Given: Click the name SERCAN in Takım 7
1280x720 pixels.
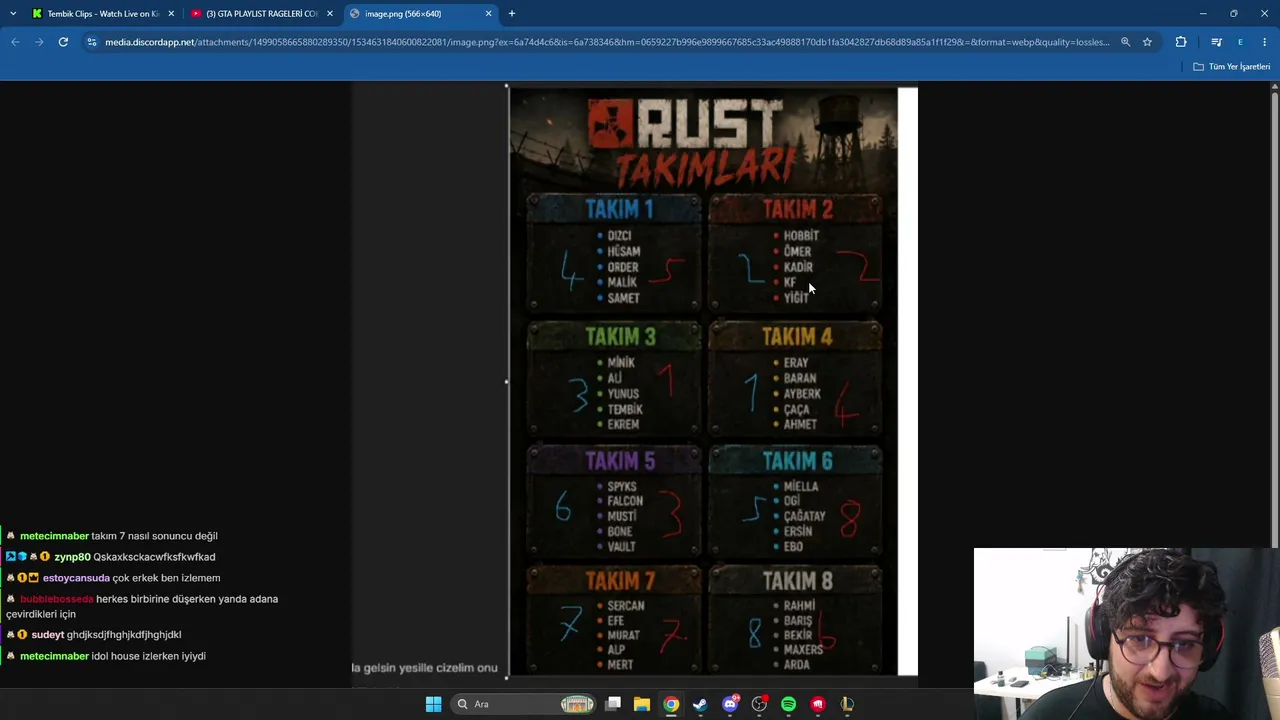Looking at the screenshot, I should pos(626,606).
